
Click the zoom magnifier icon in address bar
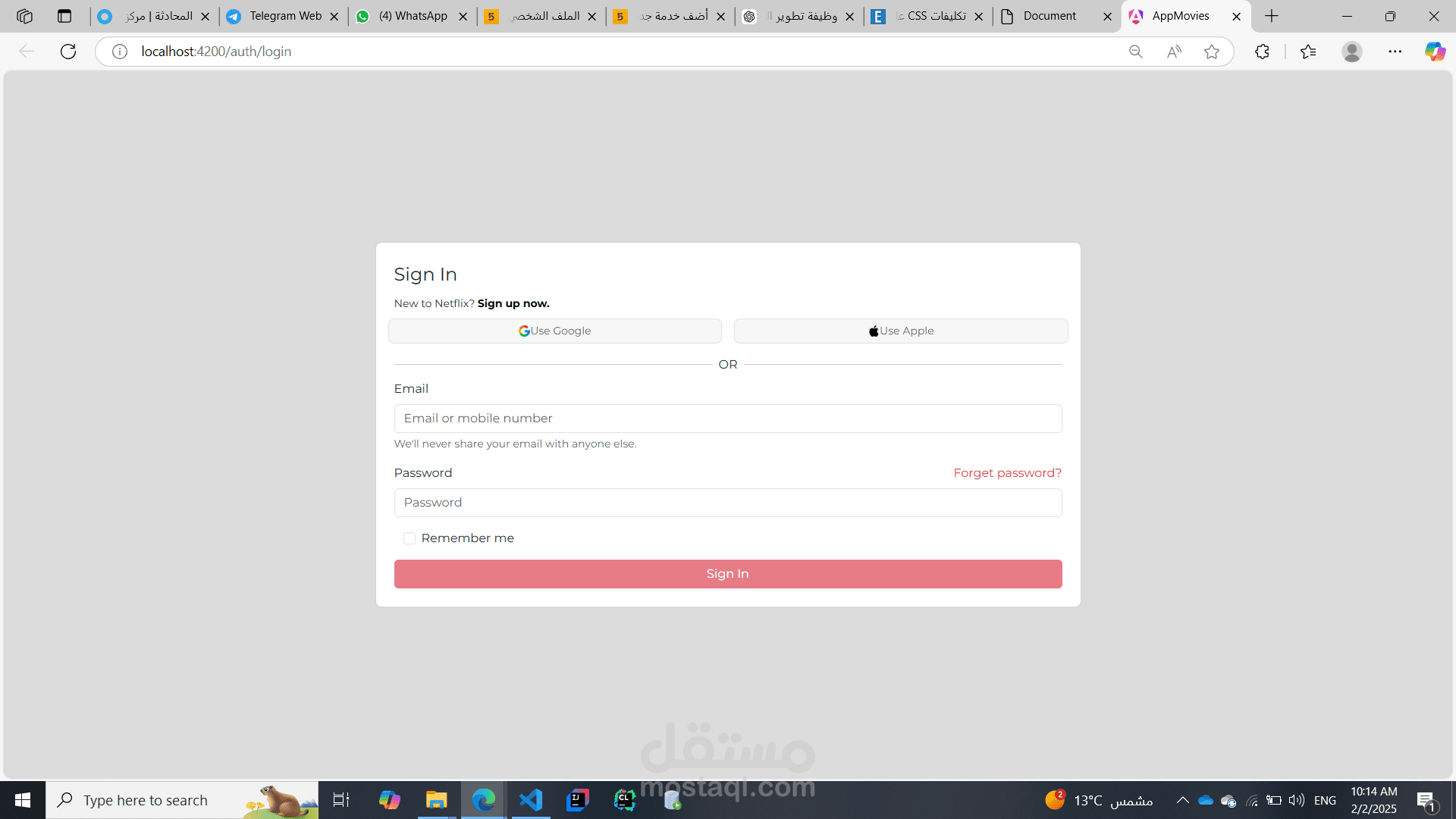1135,52
